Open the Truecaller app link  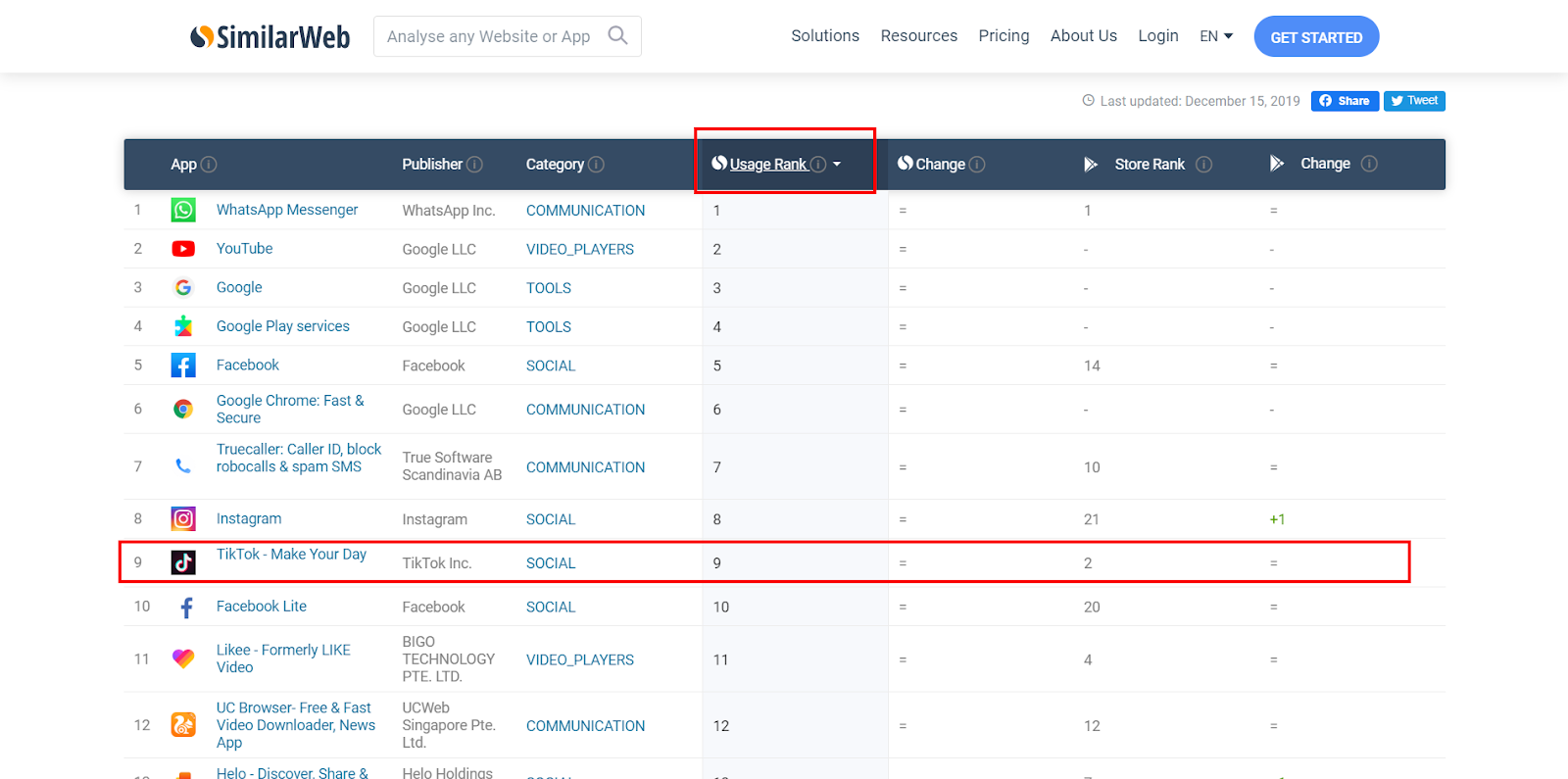299,458
